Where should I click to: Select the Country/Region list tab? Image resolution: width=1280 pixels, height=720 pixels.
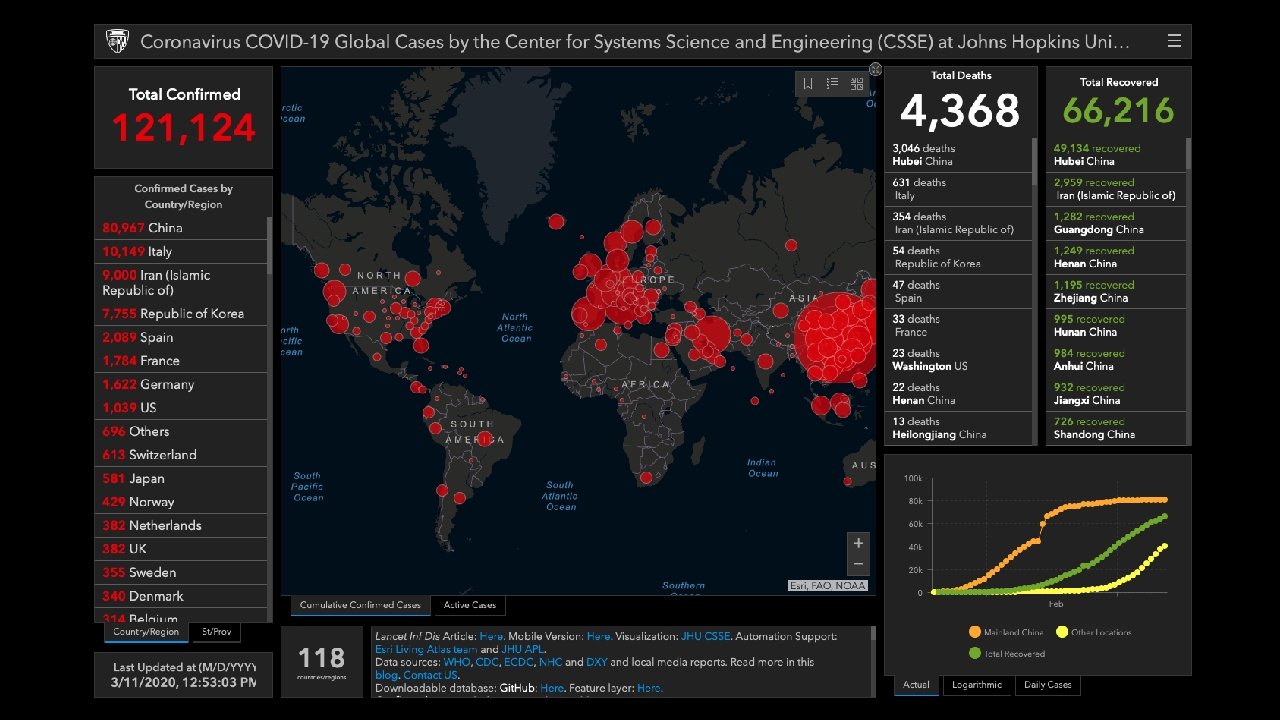point(146,632)
